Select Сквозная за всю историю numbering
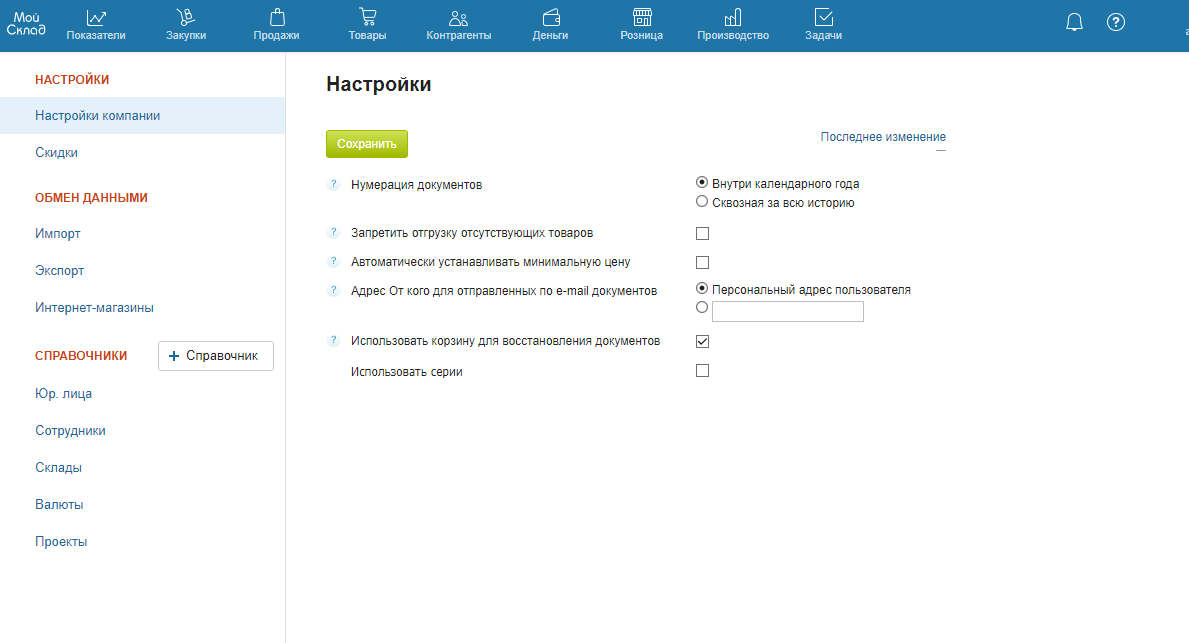The image size is (1189, 643). [x=702, y=202]
